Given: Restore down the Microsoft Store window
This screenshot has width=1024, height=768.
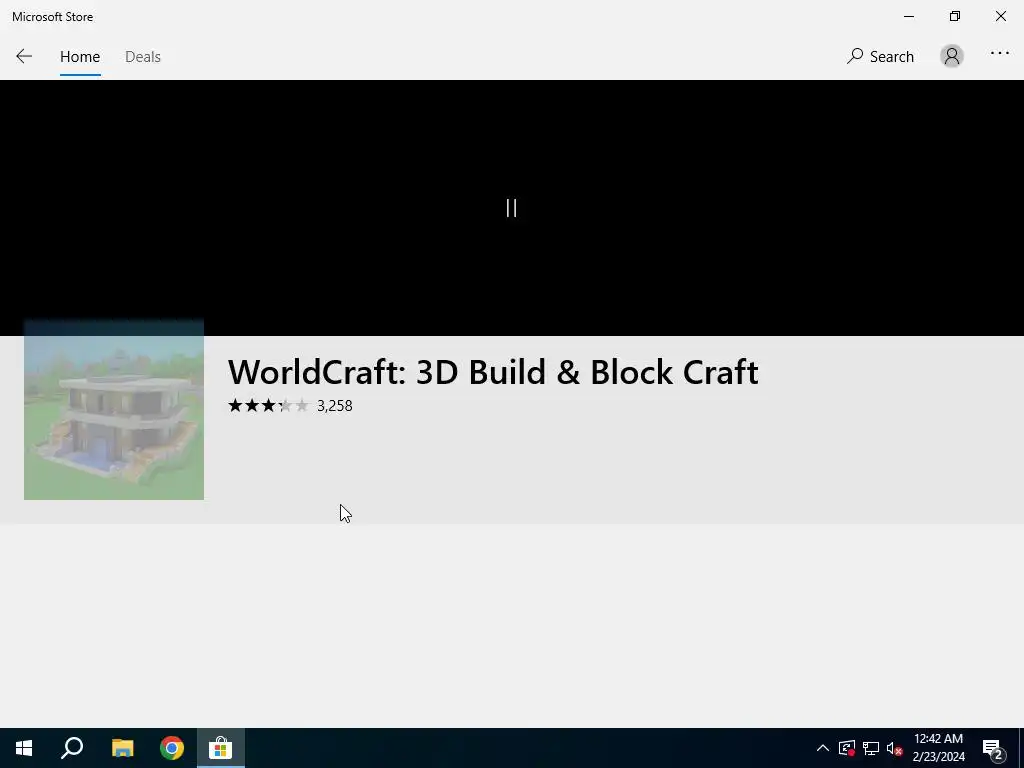Looking at the screenshot, I should click(955, 16).
